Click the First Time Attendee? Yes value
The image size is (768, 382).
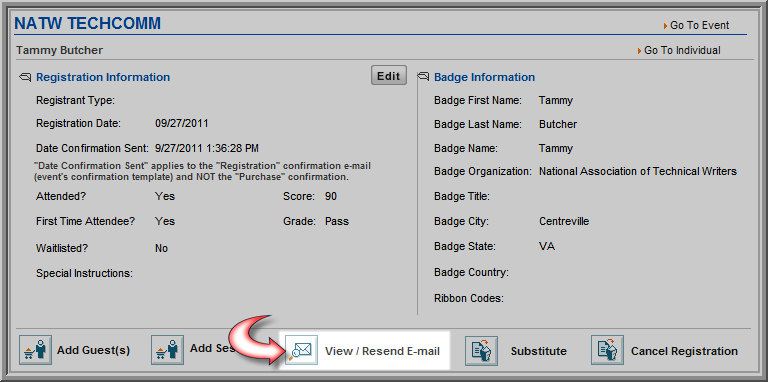pyautogui.click(x=165, y=221)
